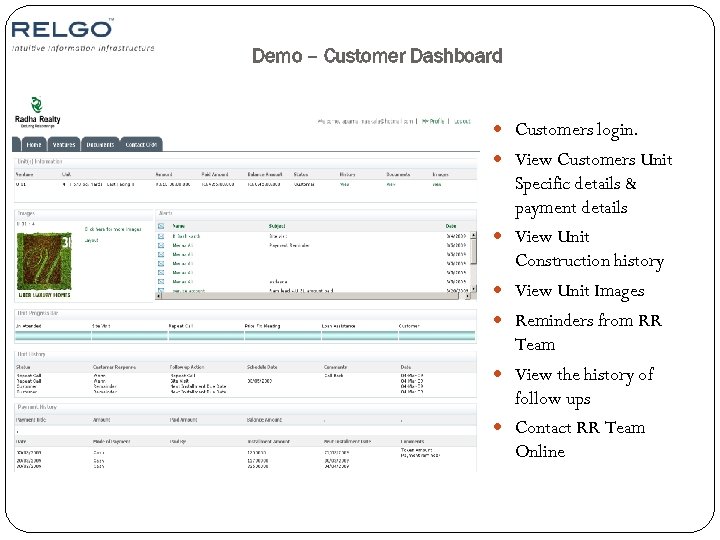This screenshot has width=720, height=540.
Task: Click the Site Visit progress bar segment
Action: (129, 336)
